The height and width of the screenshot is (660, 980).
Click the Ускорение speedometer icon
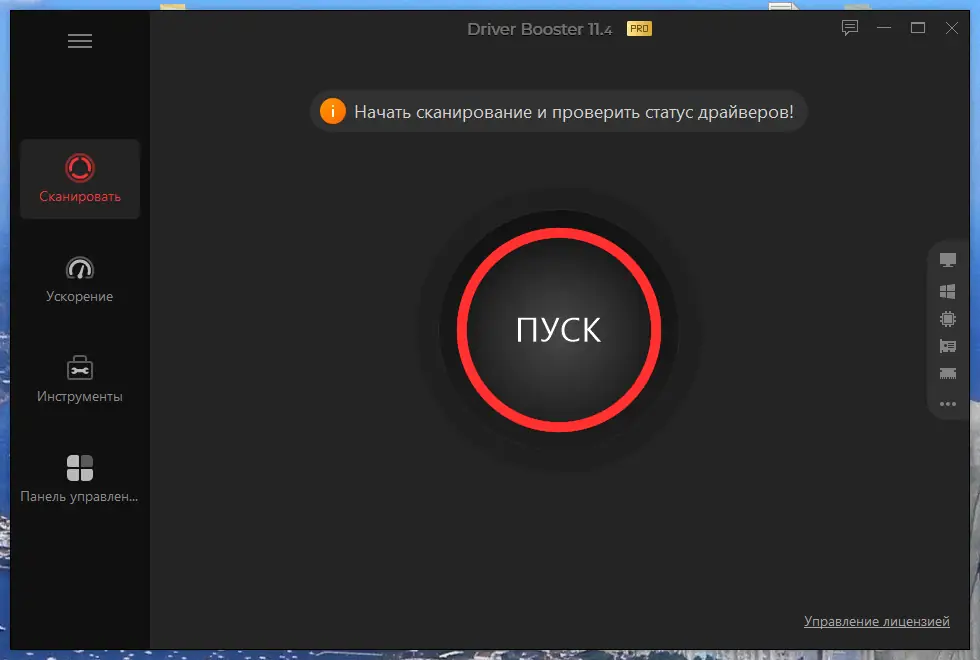tap(79, 265)
